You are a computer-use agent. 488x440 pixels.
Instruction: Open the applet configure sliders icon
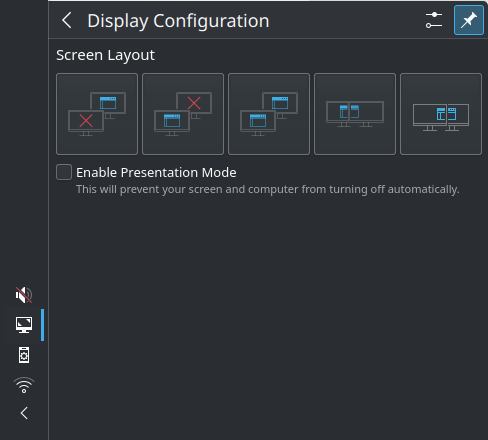pos(434,20)
